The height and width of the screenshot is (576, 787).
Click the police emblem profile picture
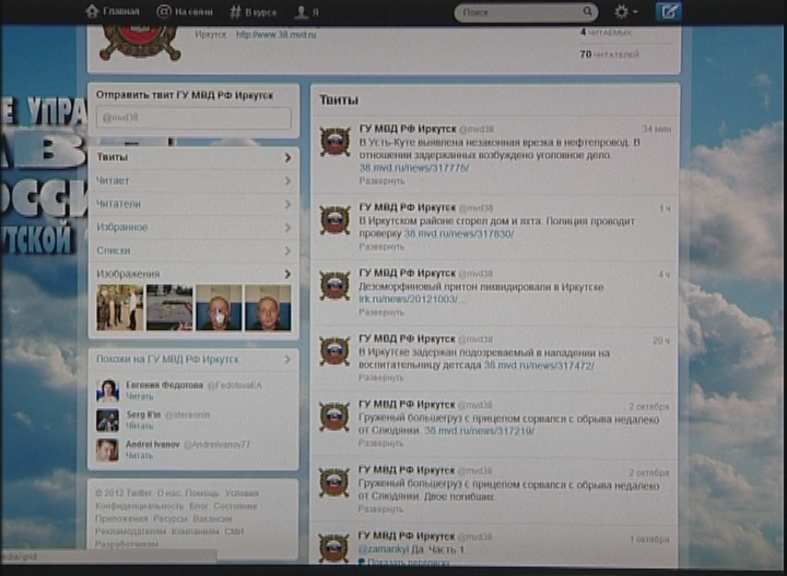141,44
